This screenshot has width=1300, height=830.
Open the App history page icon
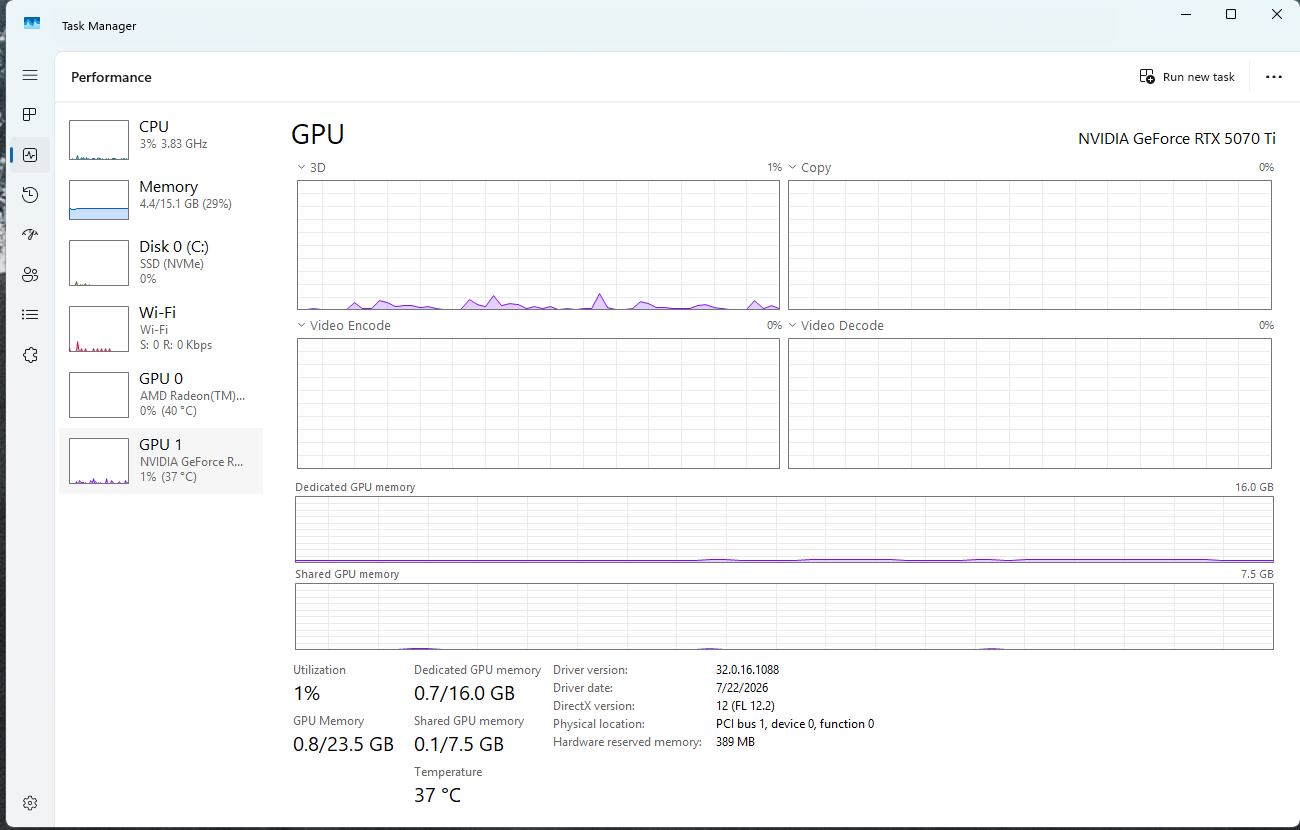click(x=30, y=195)
